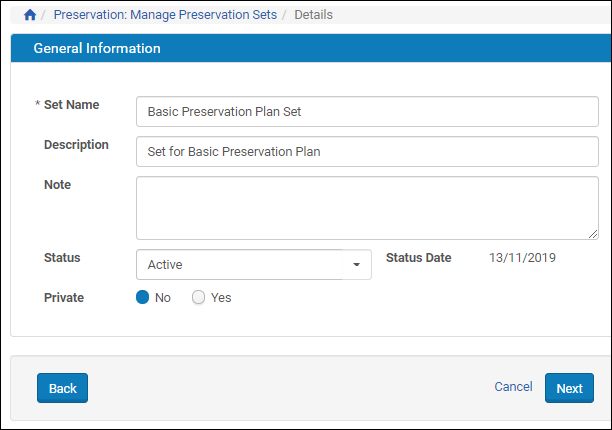Screen dimensions: 612x430
Task: Click inside the empty Note text area
Action: coord(367,208)
